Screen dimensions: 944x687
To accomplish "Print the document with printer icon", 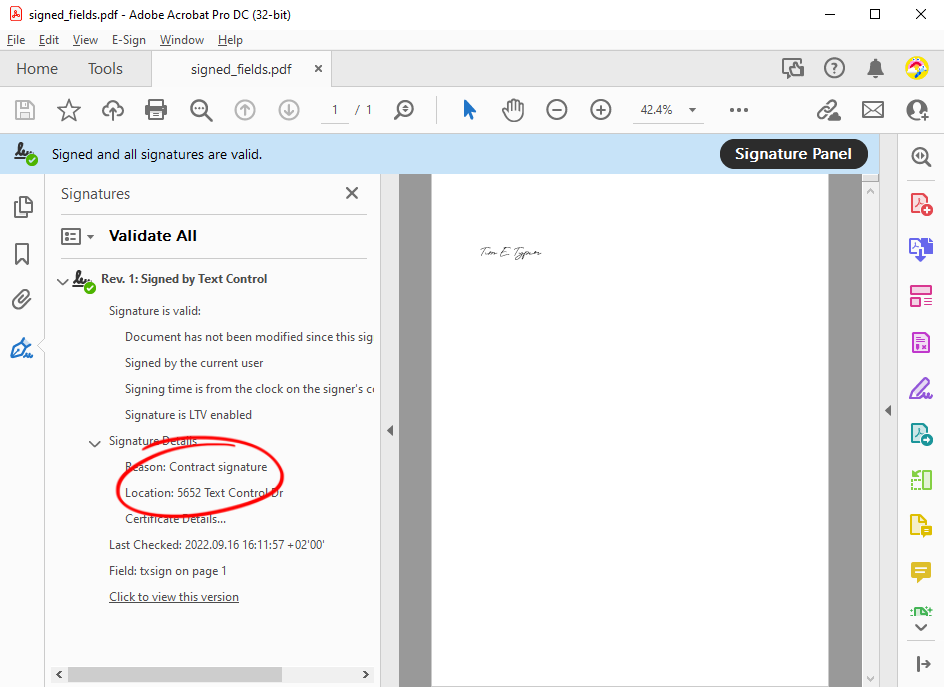I will click(x=156, y=110).
